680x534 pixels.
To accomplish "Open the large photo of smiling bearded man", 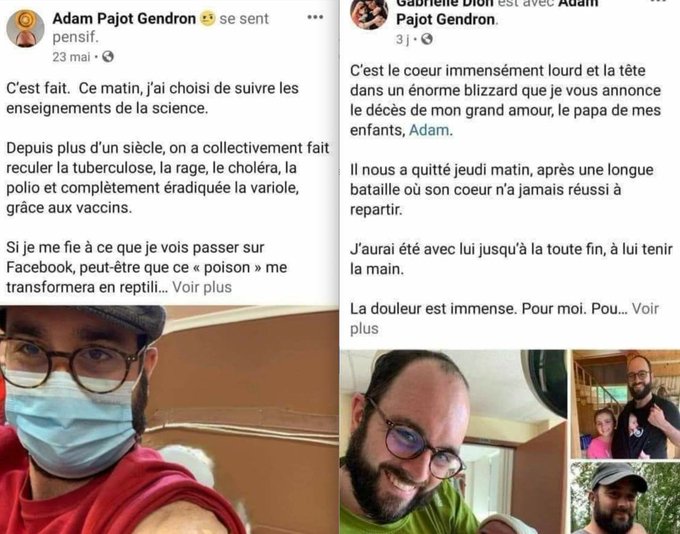I will [x=453, y=442].
